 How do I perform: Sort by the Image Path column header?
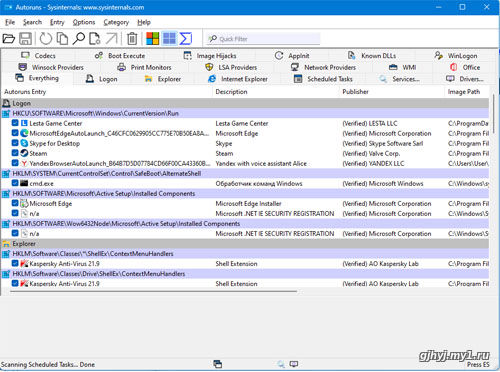pyautogui.click(x=467, y=92)
